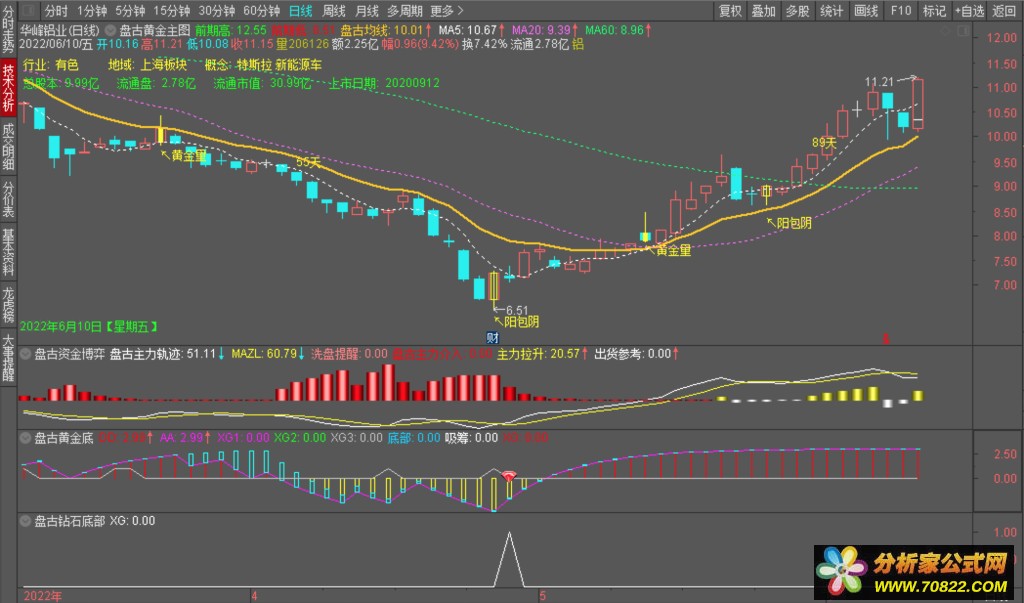This screenshot has width=1024, height=603.
Task: Click the layout panel icon beside 分时
Action: [29, 10]
